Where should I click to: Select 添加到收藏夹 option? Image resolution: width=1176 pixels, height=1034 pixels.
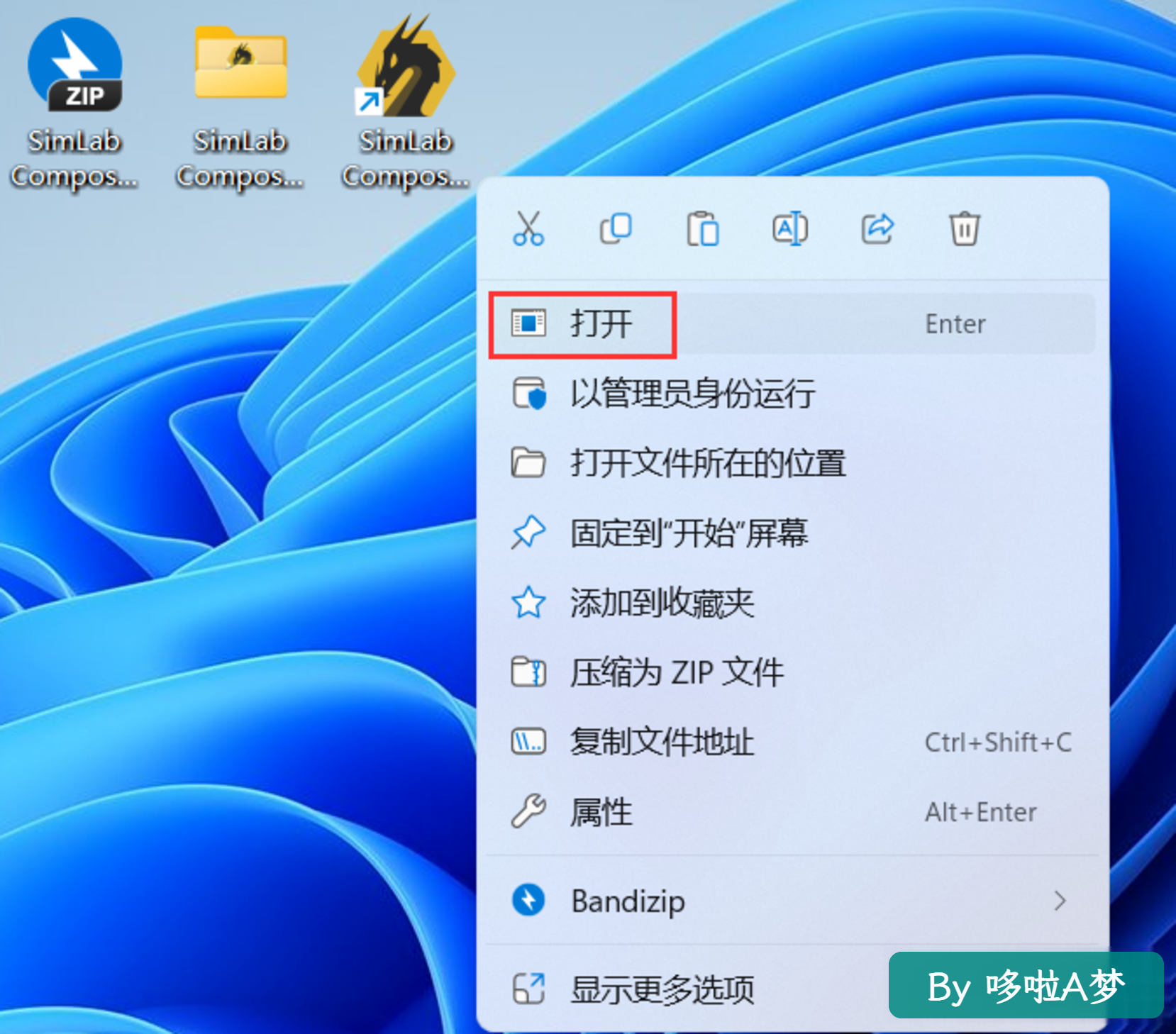coord(792,603)
